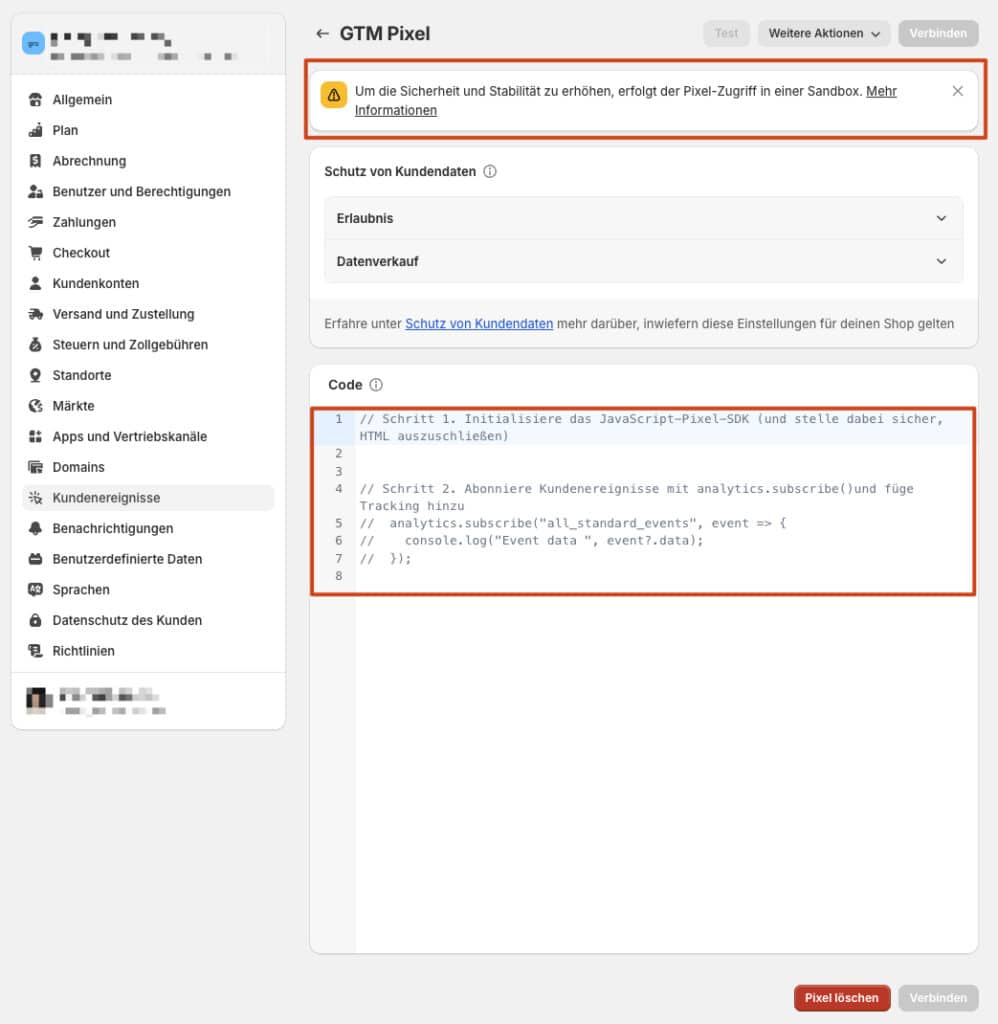Select Kundenereignisse in sidebar
This screenshot has height=1024, width=998.
pyautogui.click(x=148, y=498)
